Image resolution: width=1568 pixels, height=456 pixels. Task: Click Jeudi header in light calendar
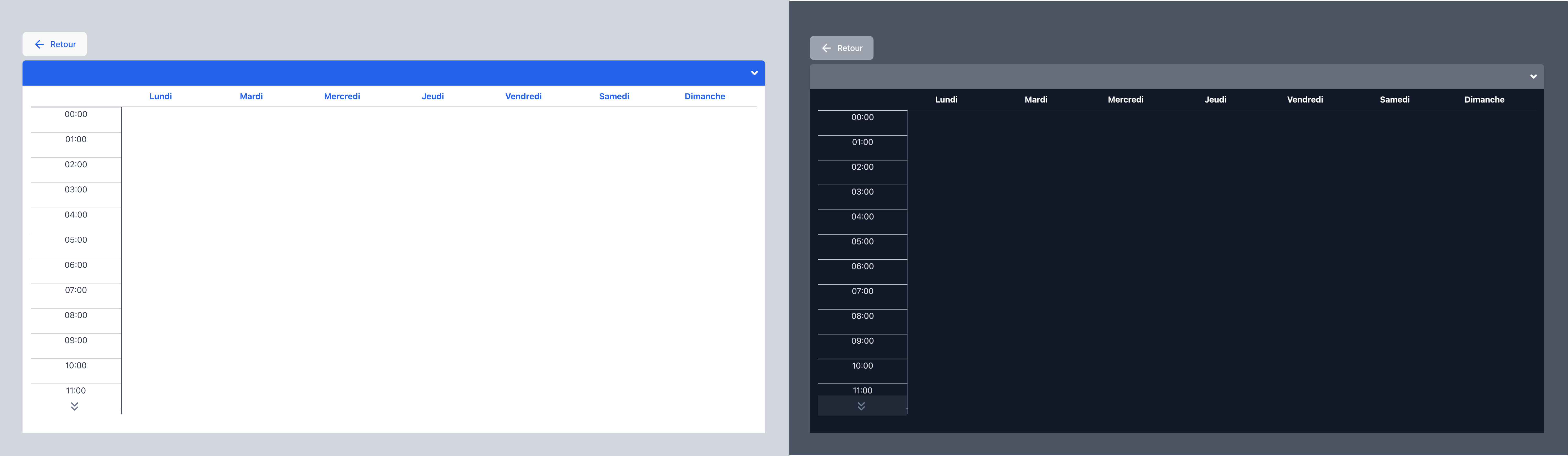point(433,96)
